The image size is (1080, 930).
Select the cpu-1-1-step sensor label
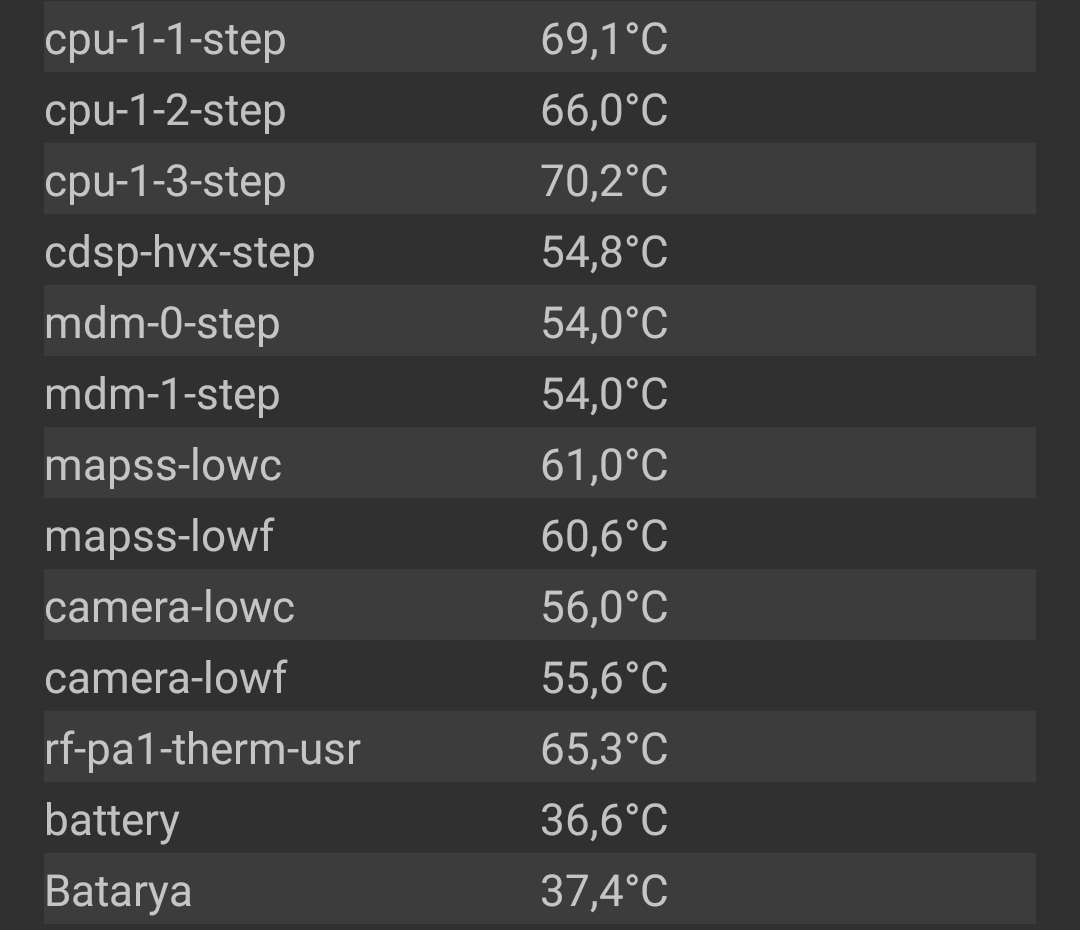[x=165, y=41]
